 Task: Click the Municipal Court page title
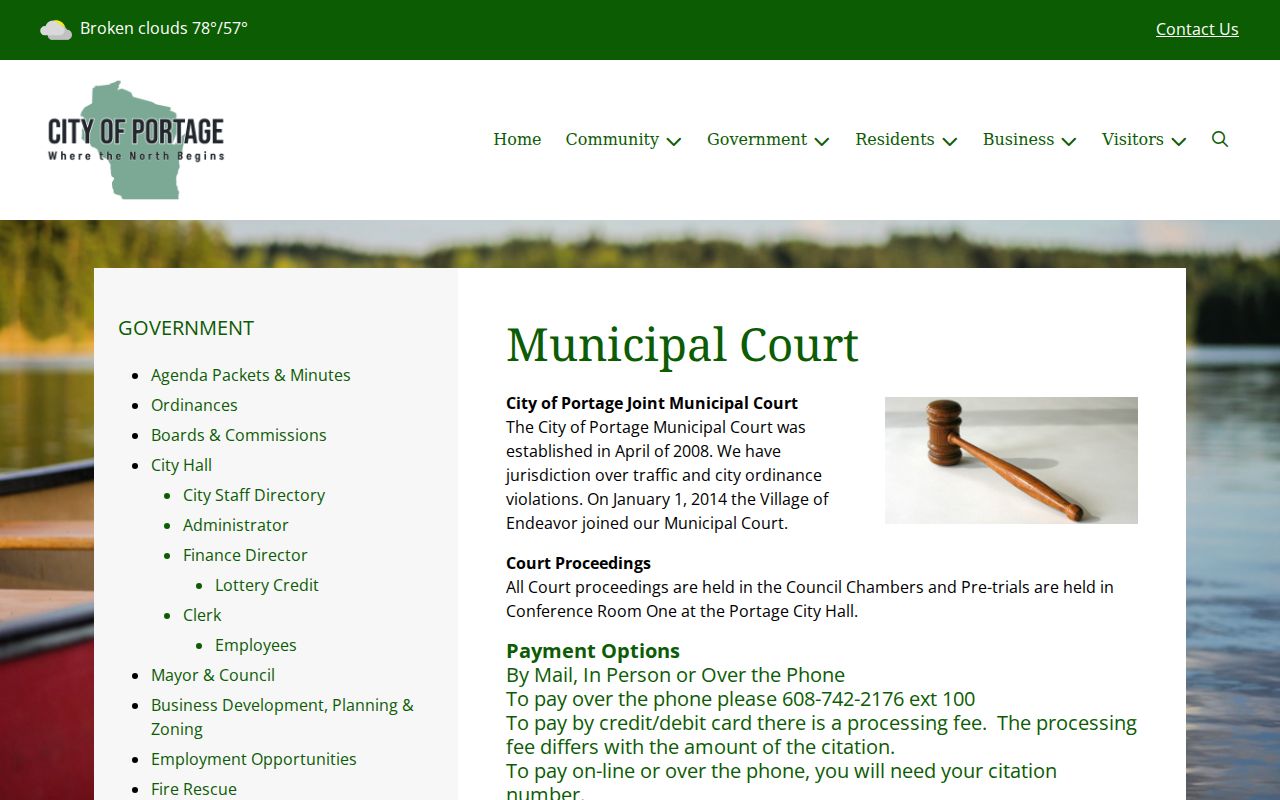coord(682,345)
